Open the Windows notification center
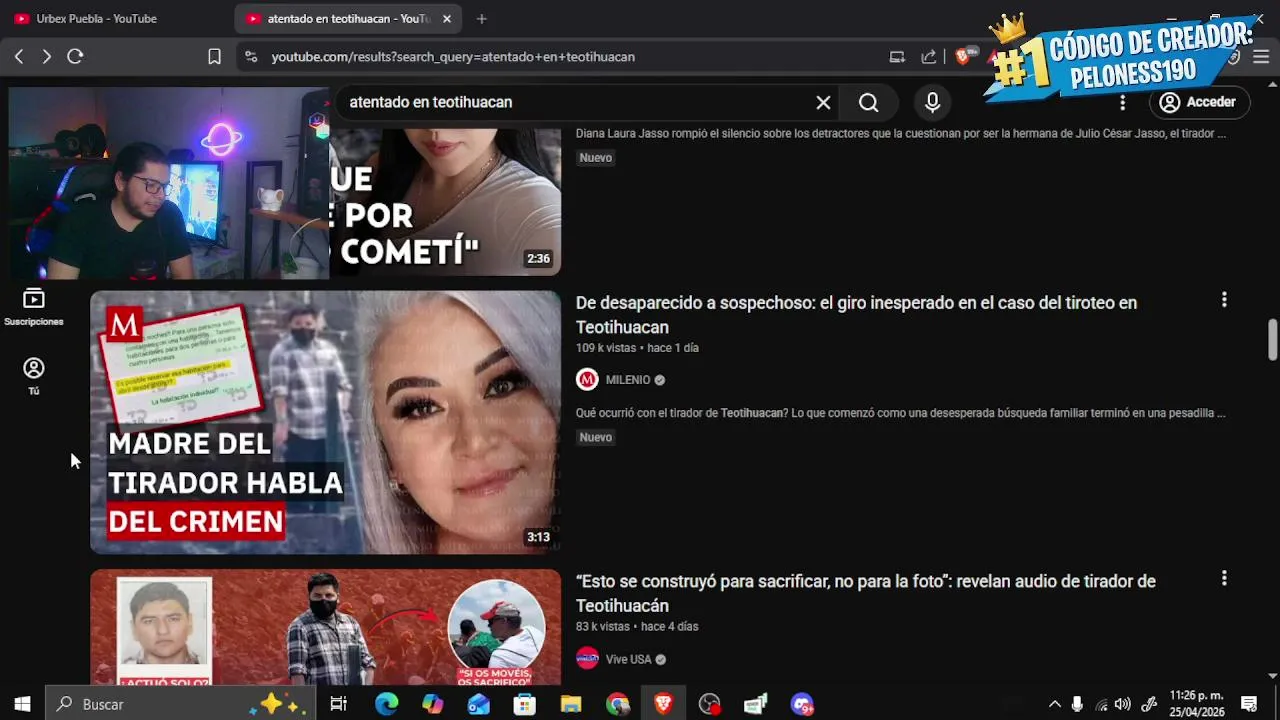 1249,704
